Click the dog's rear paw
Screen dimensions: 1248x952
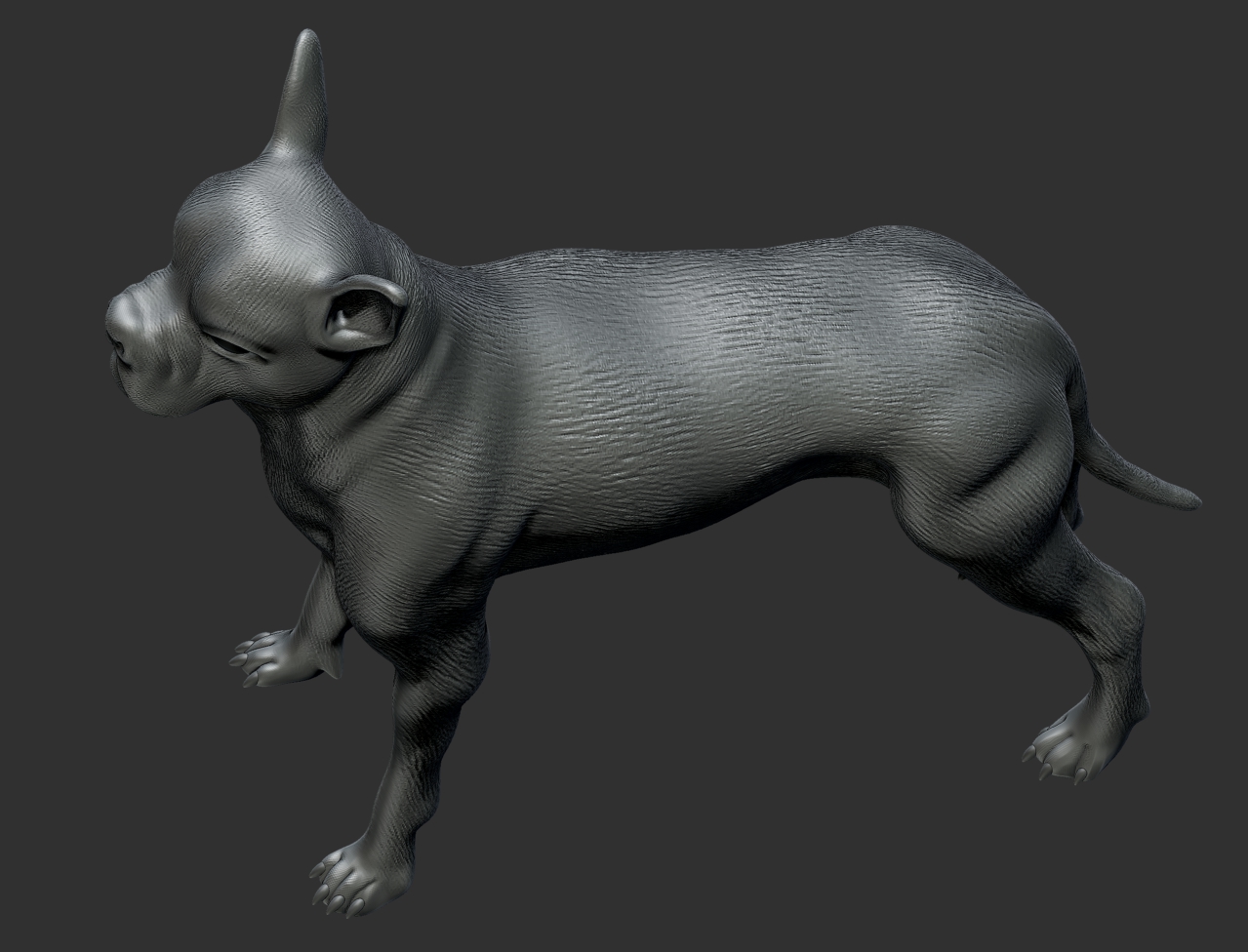click(x=1068, y=746)
